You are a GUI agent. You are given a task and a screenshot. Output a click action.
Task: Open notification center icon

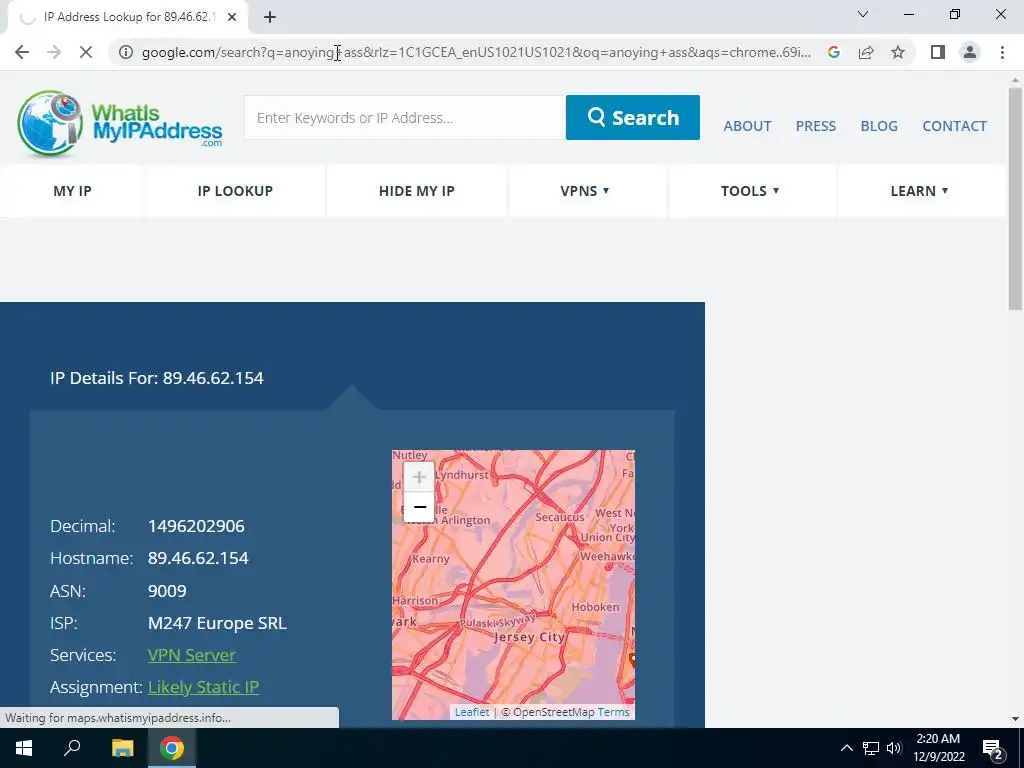pos(993,749)
